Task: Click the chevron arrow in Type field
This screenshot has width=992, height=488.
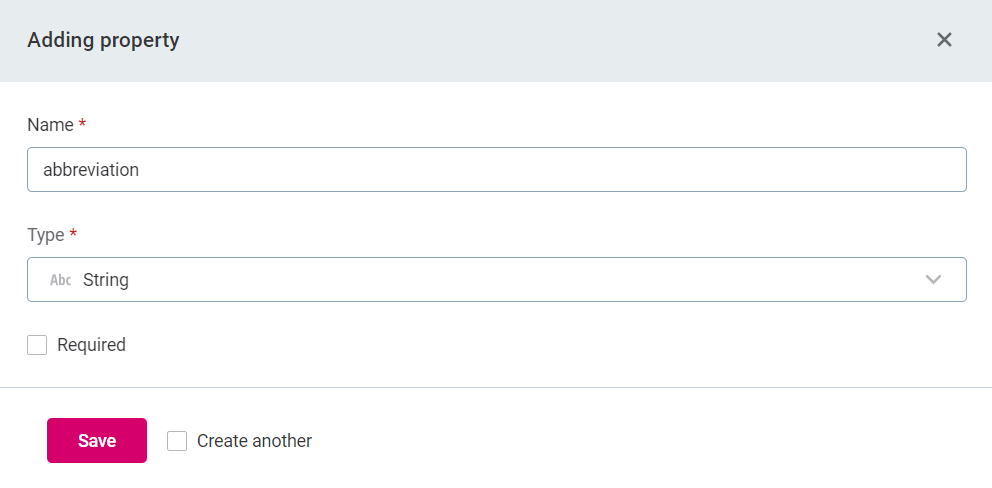Action: [x=933, y=280]
